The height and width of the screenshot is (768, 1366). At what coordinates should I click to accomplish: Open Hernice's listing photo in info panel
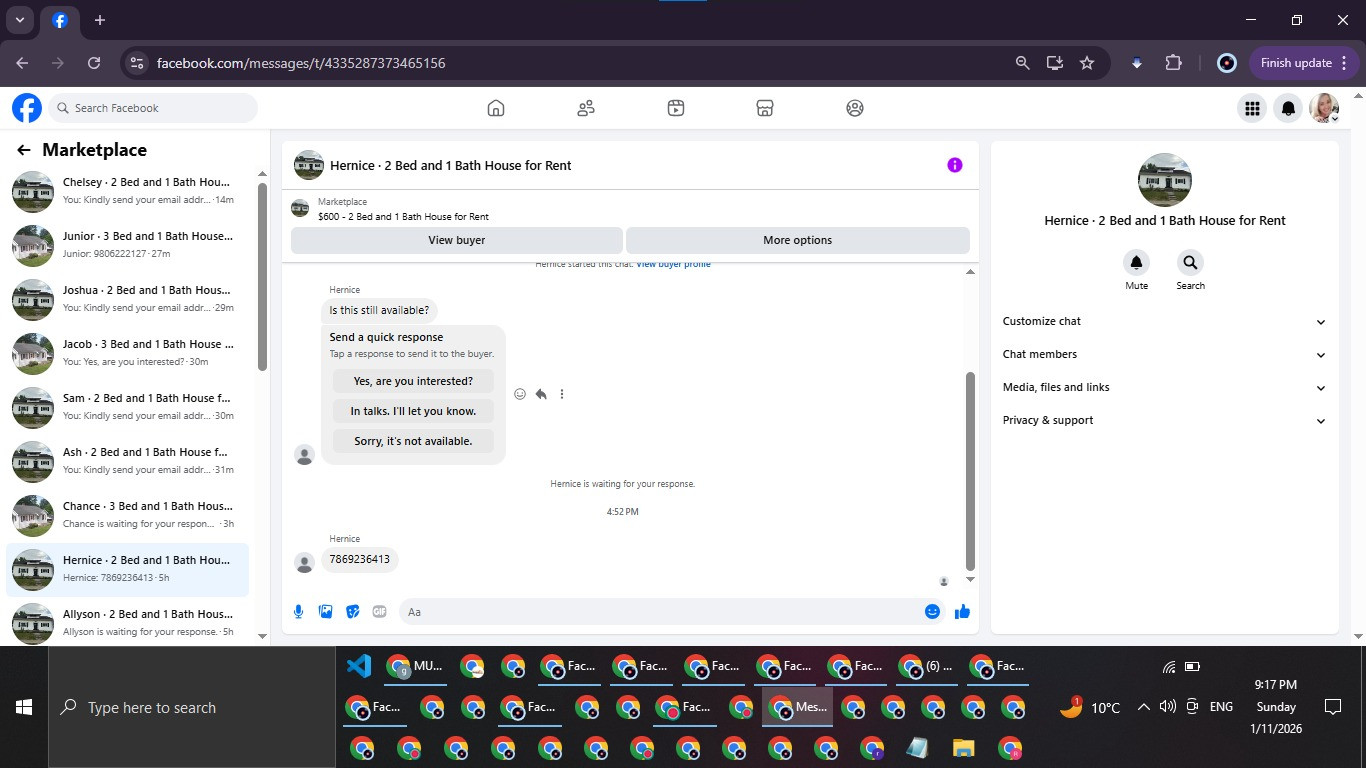(1164, 180)
